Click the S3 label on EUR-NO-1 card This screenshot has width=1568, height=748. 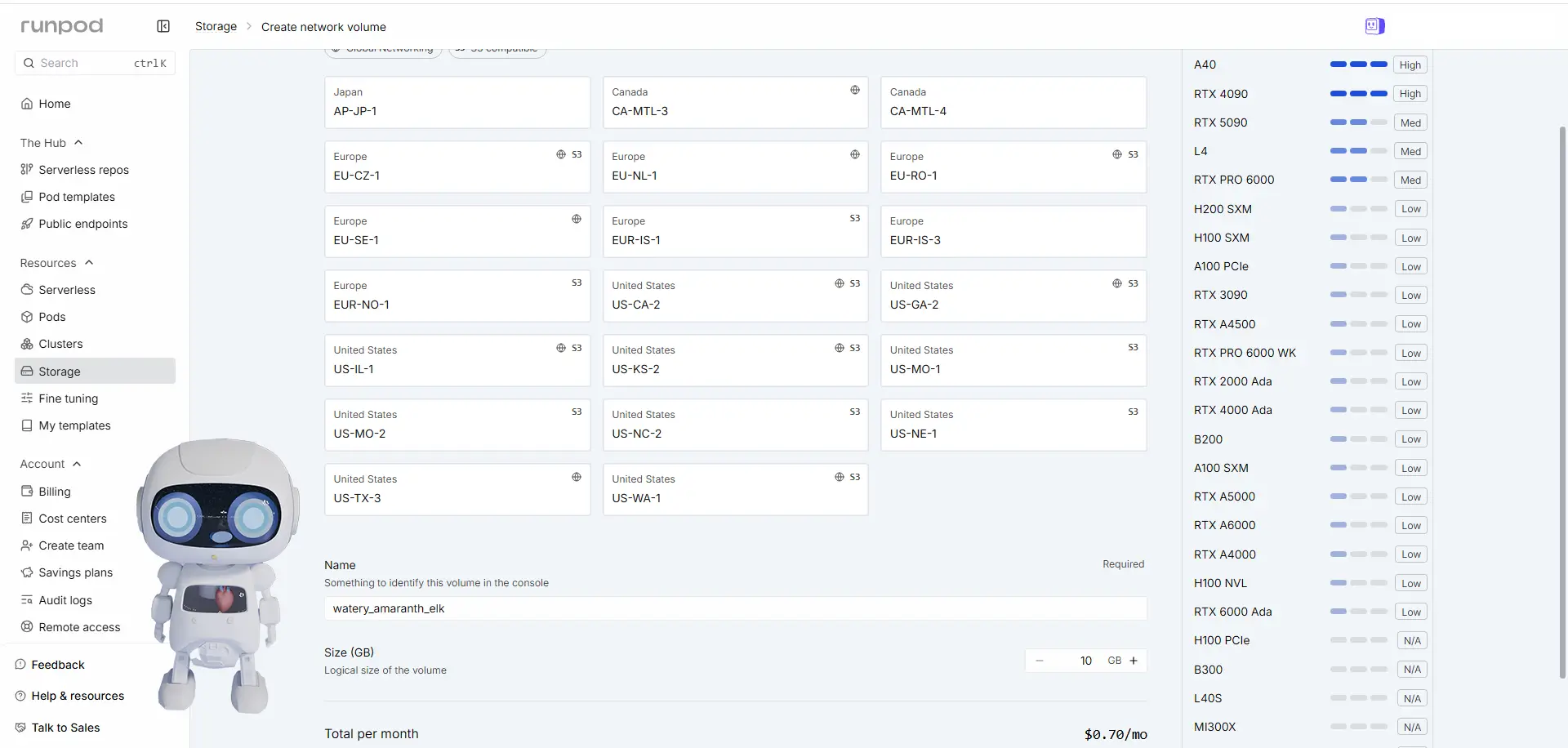pyautogui.click(x=577, y=283)
